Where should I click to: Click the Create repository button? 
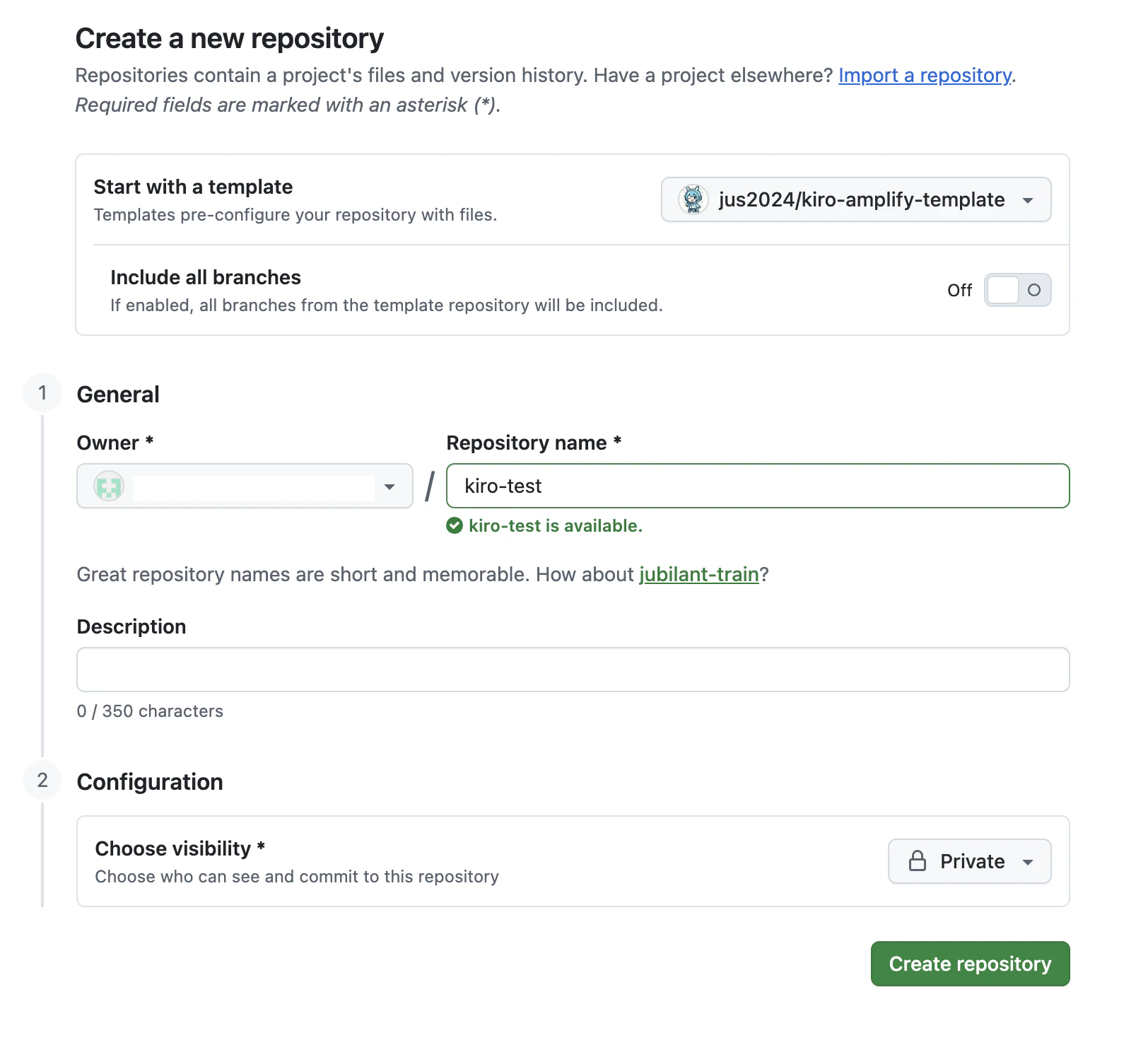[x=970, y=964]
